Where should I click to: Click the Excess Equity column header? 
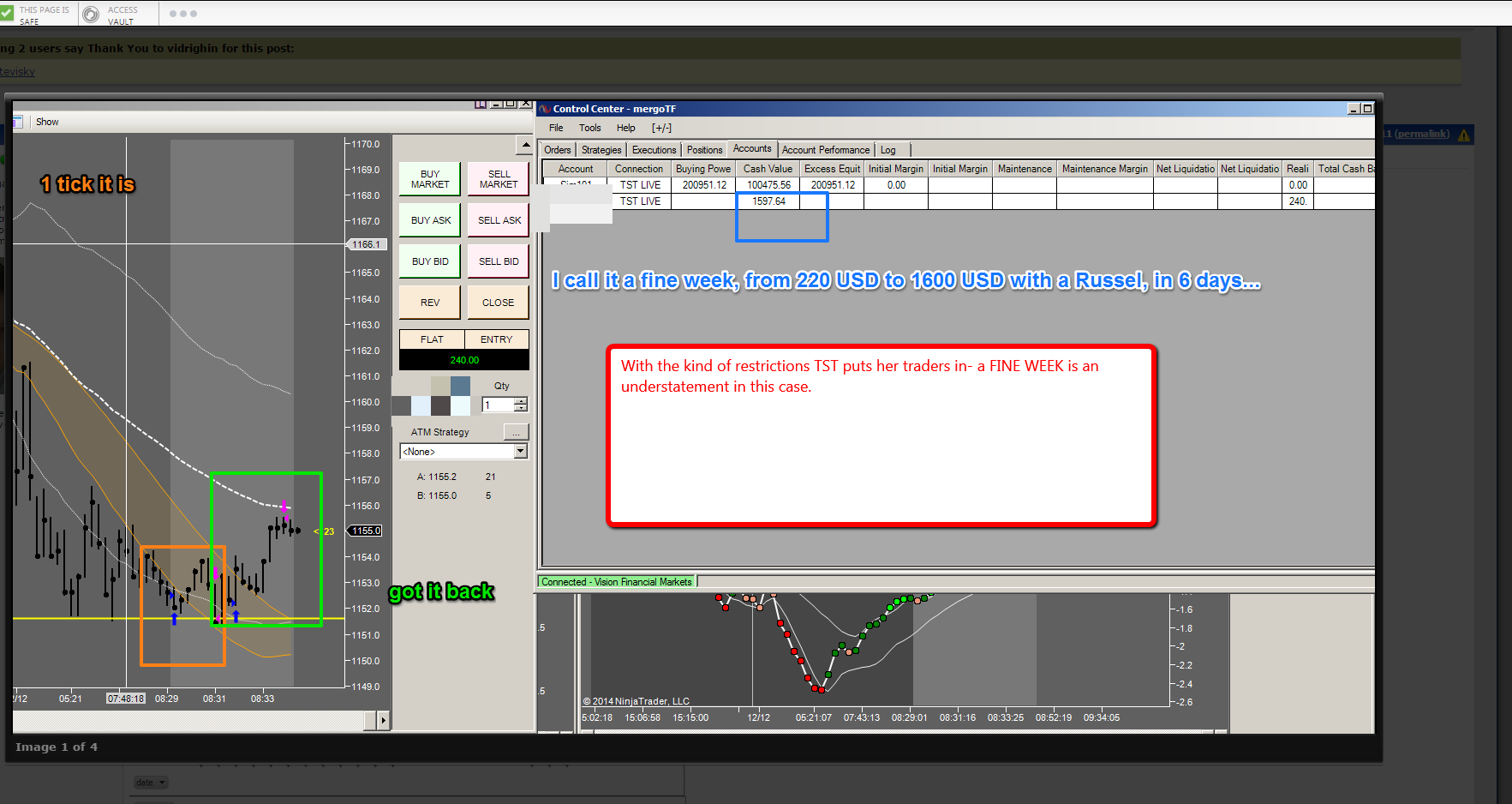[x=832, y=169]
